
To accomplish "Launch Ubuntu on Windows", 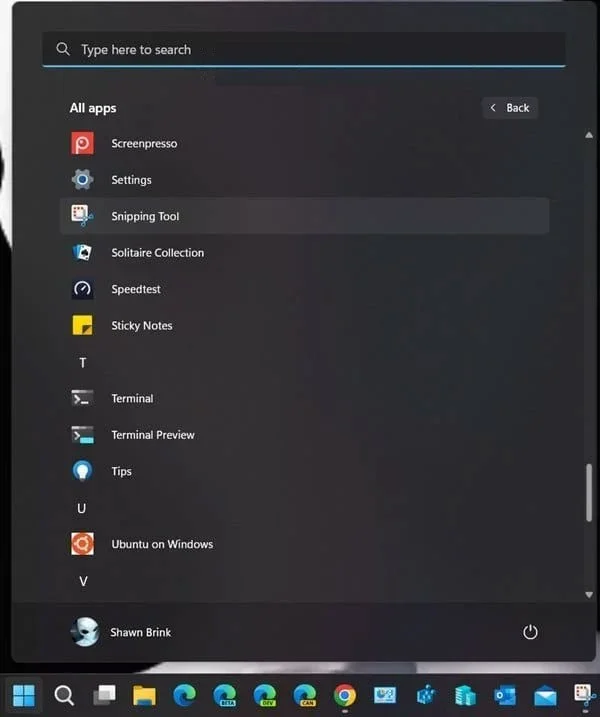I will click(304, 544).
